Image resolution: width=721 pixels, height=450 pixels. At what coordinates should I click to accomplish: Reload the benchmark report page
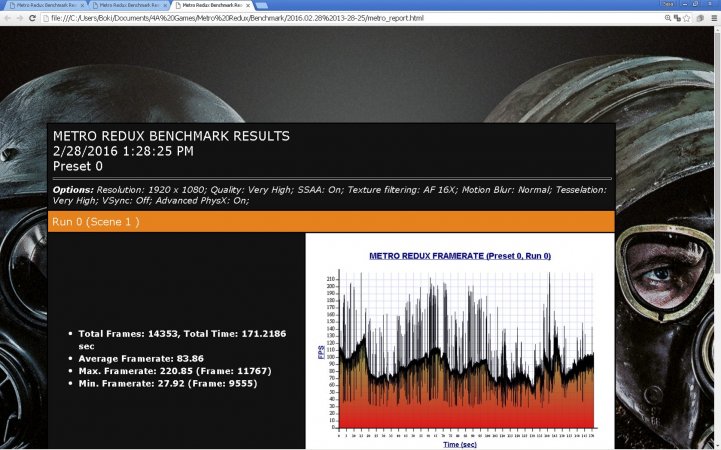tap(32, 18)
